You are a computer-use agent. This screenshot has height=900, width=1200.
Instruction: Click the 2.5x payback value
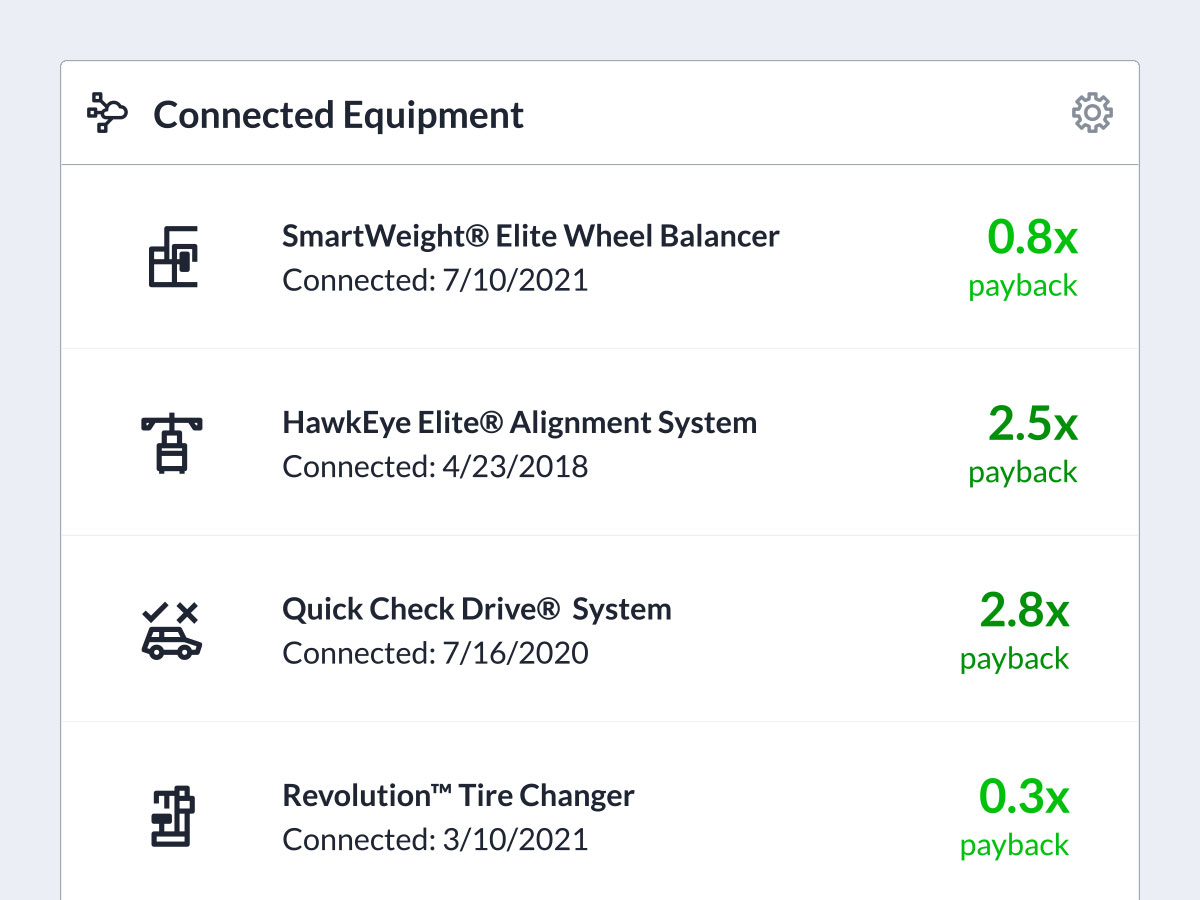[x=1032, y=424]
